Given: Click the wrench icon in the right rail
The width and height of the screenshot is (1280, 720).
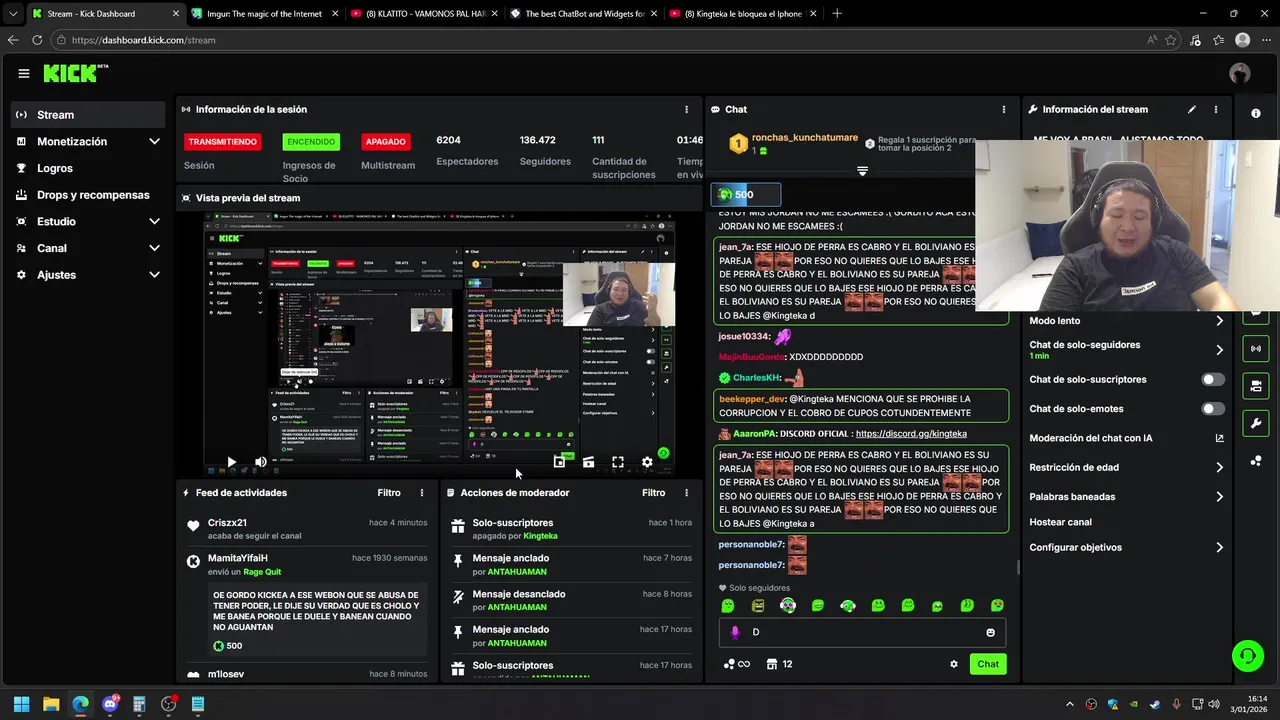Looking at the screenshot, I should tap(1256, 424).
